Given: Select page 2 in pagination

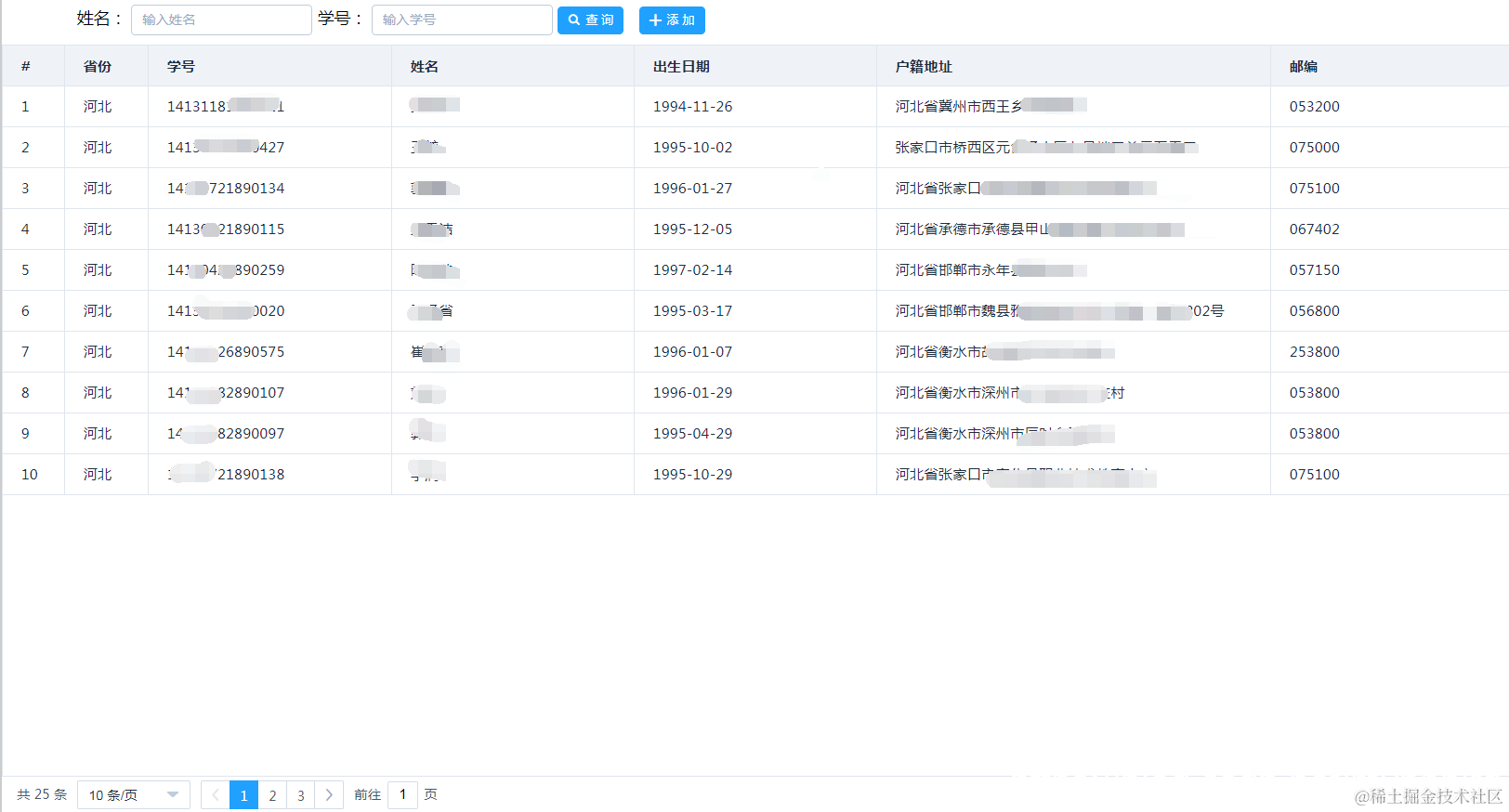Looking at the screenshot, I should [x=272, y=795].
